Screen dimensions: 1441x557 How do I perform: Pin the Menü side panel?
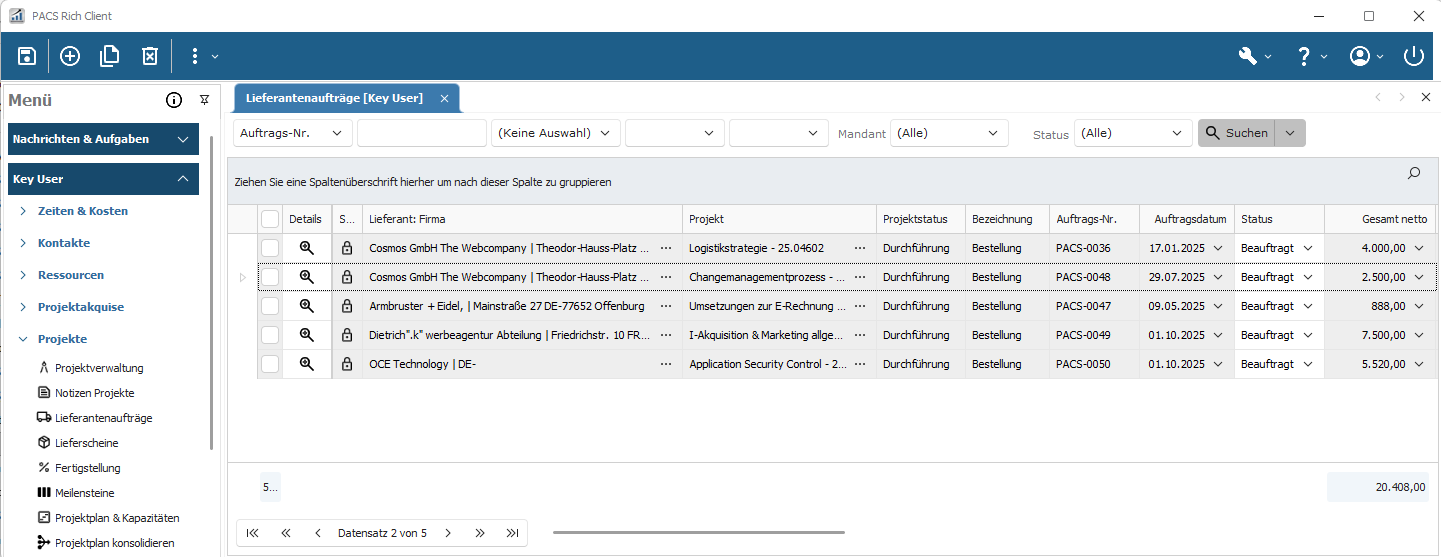tap(204, 100)
